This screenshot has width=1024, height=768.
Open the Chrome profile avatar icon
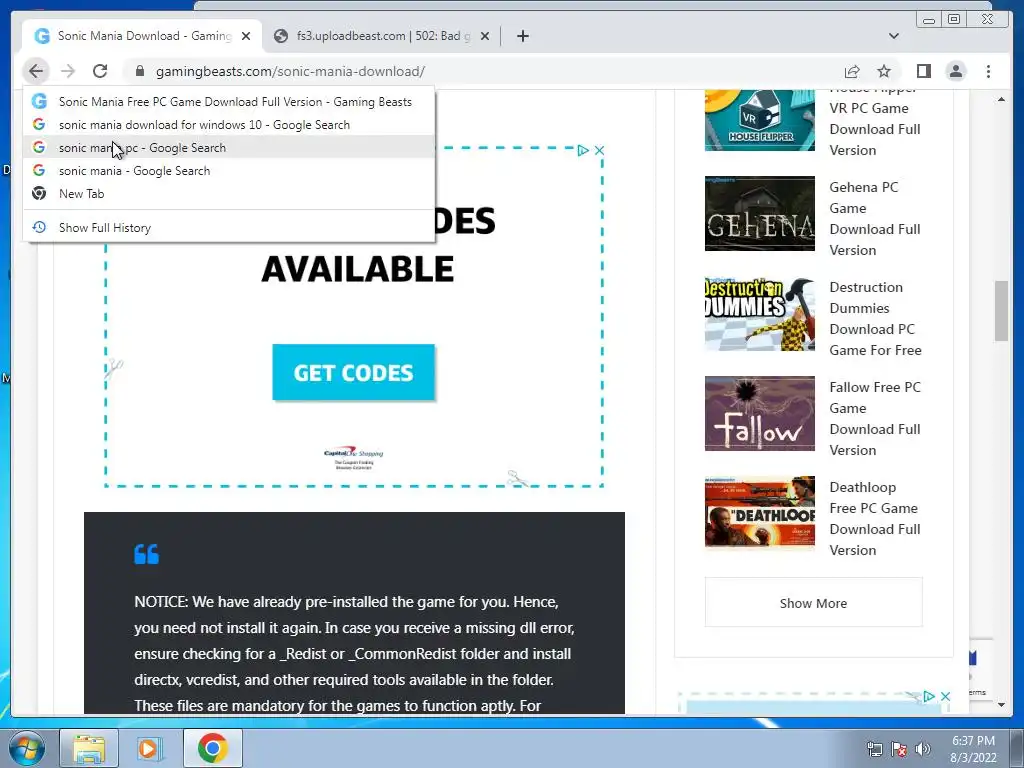(955, 71)
